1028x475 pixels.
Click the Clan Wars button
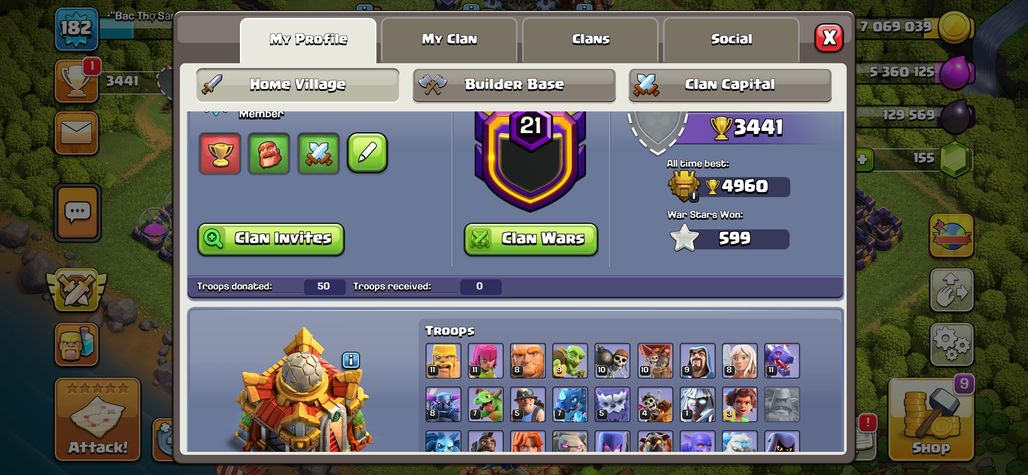click(x=531, y=239)
